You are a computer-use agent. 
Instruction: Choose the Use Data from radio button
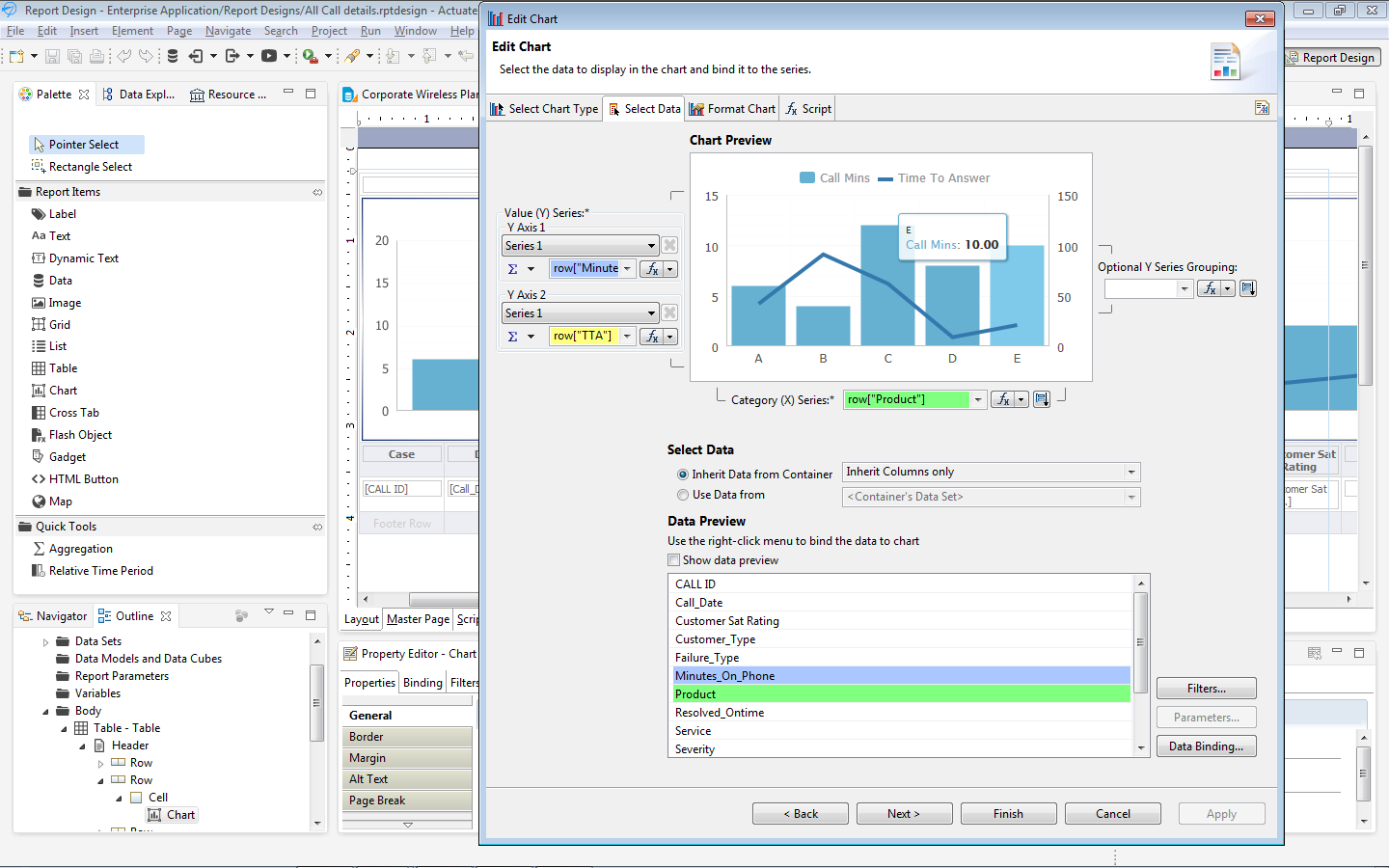683,495
